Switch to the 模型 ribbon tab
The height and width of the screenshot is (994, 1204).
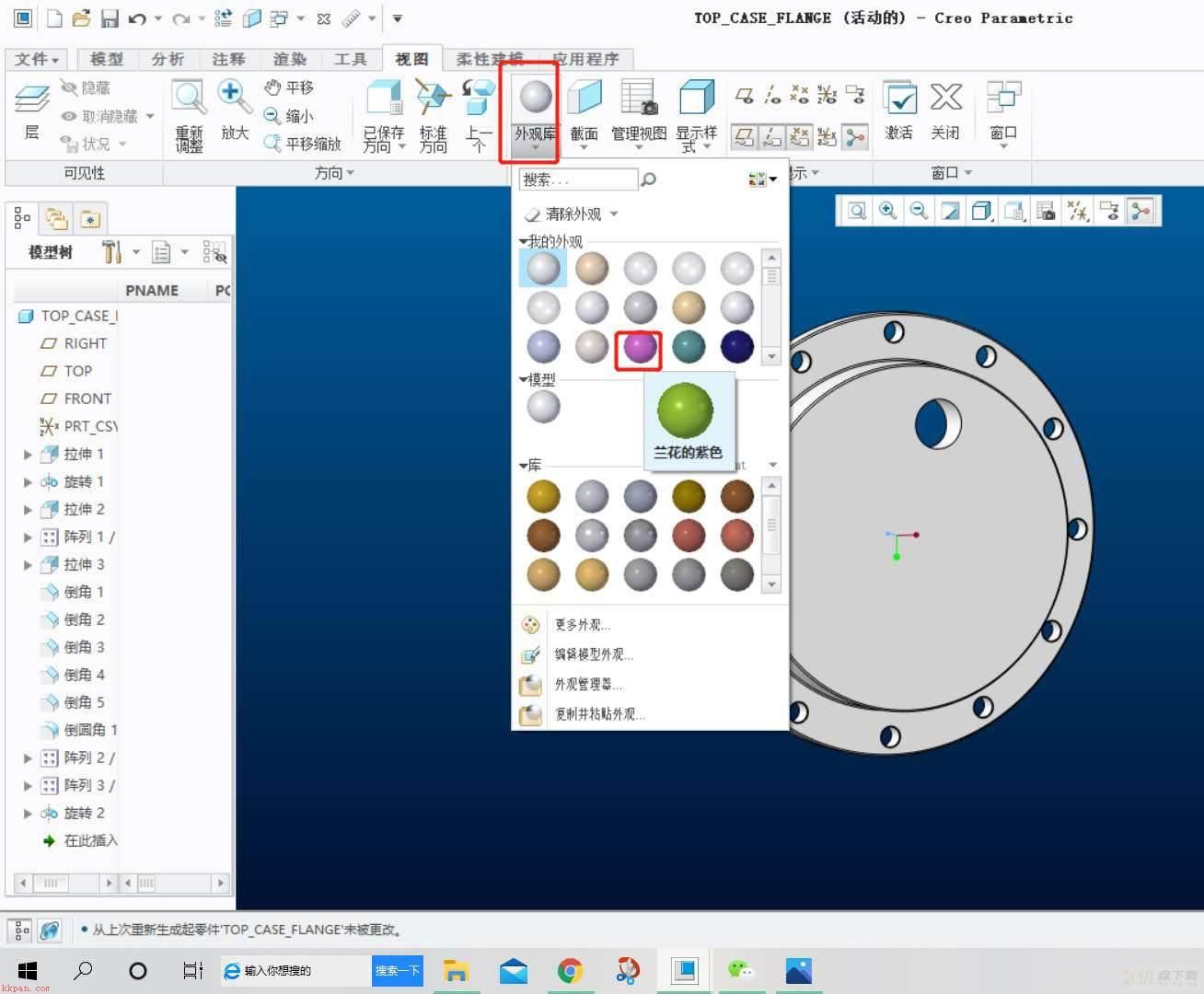pos(107,59)
